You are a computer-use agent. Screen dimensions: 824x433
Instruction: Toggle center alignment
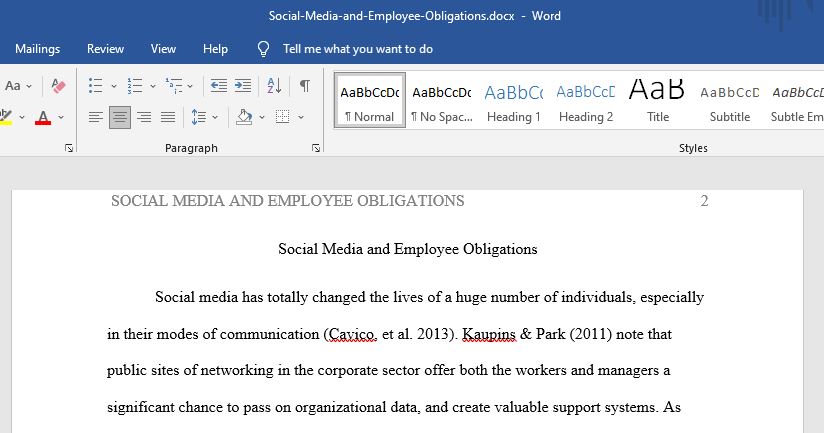click(120, 117)
